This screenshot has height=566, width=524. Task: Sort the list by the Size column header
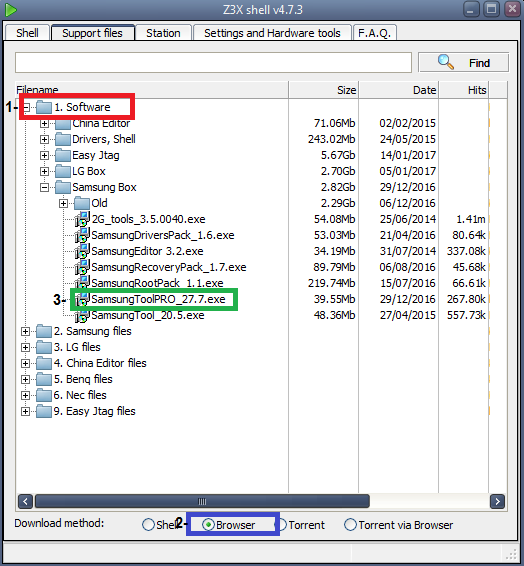click(324, 90)
